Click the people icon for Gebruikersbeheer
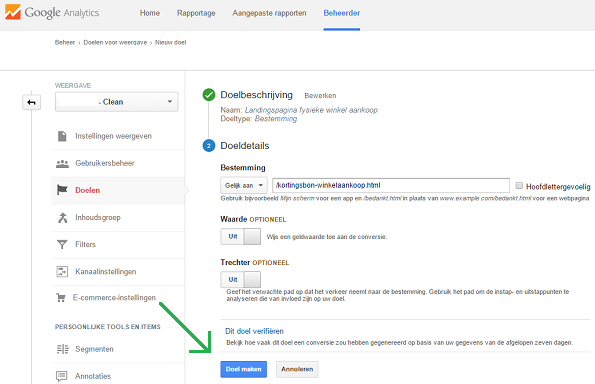Viewport: 595px width, 384px height. click(62, 164)
